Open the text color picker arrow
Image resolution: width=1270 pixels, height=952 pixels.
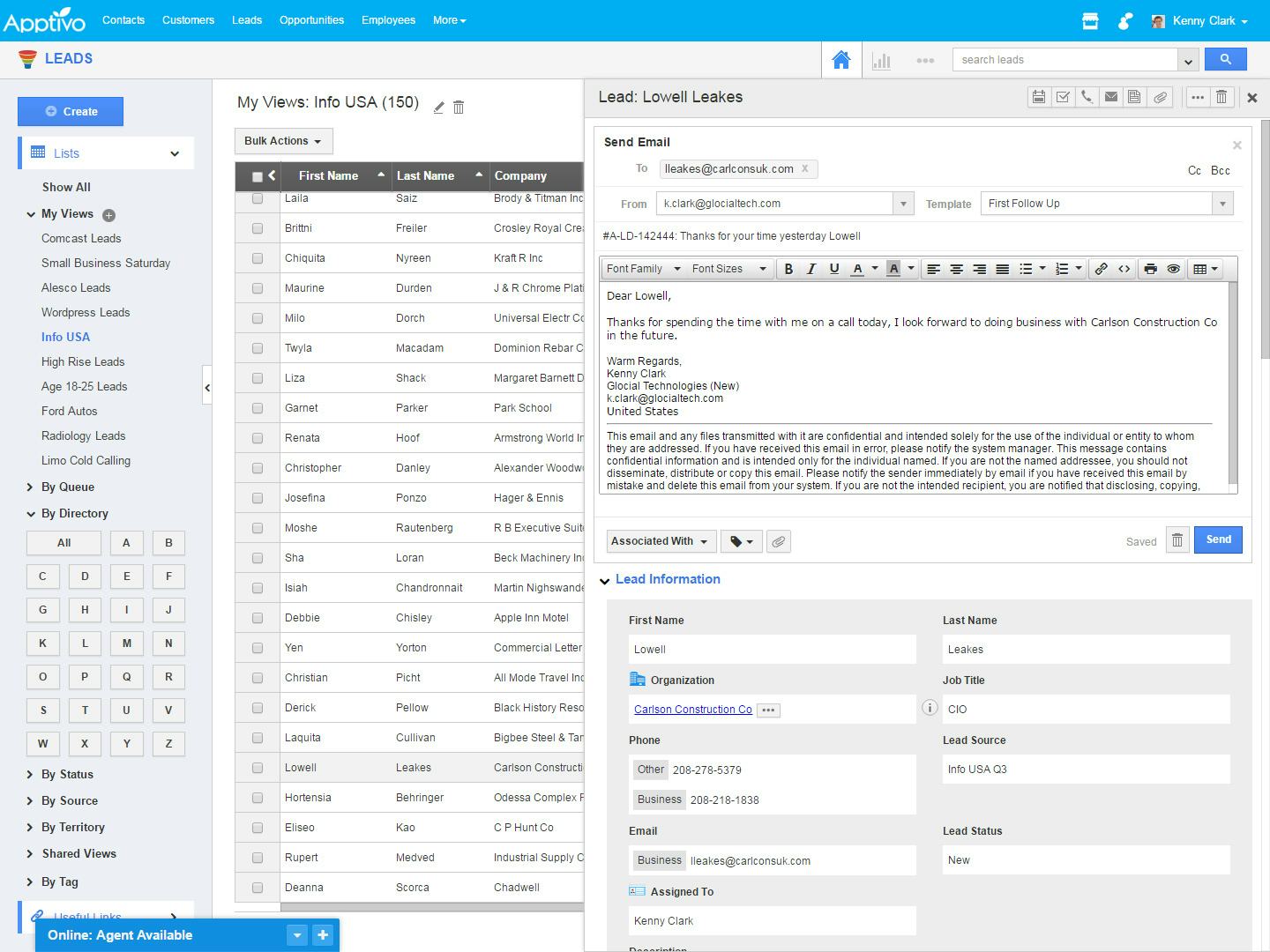coord(875,269)
